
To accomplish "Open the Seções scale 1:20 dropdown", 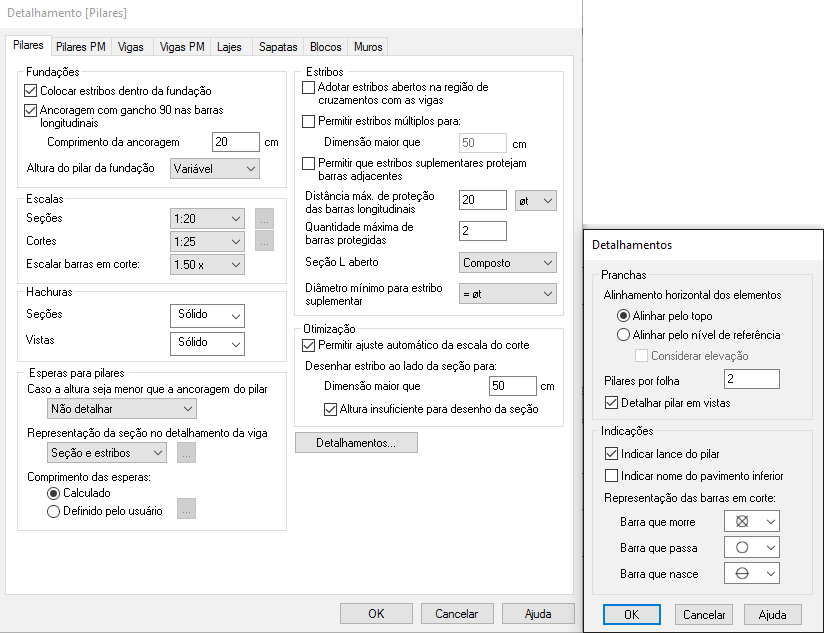I will click(207, 219).
